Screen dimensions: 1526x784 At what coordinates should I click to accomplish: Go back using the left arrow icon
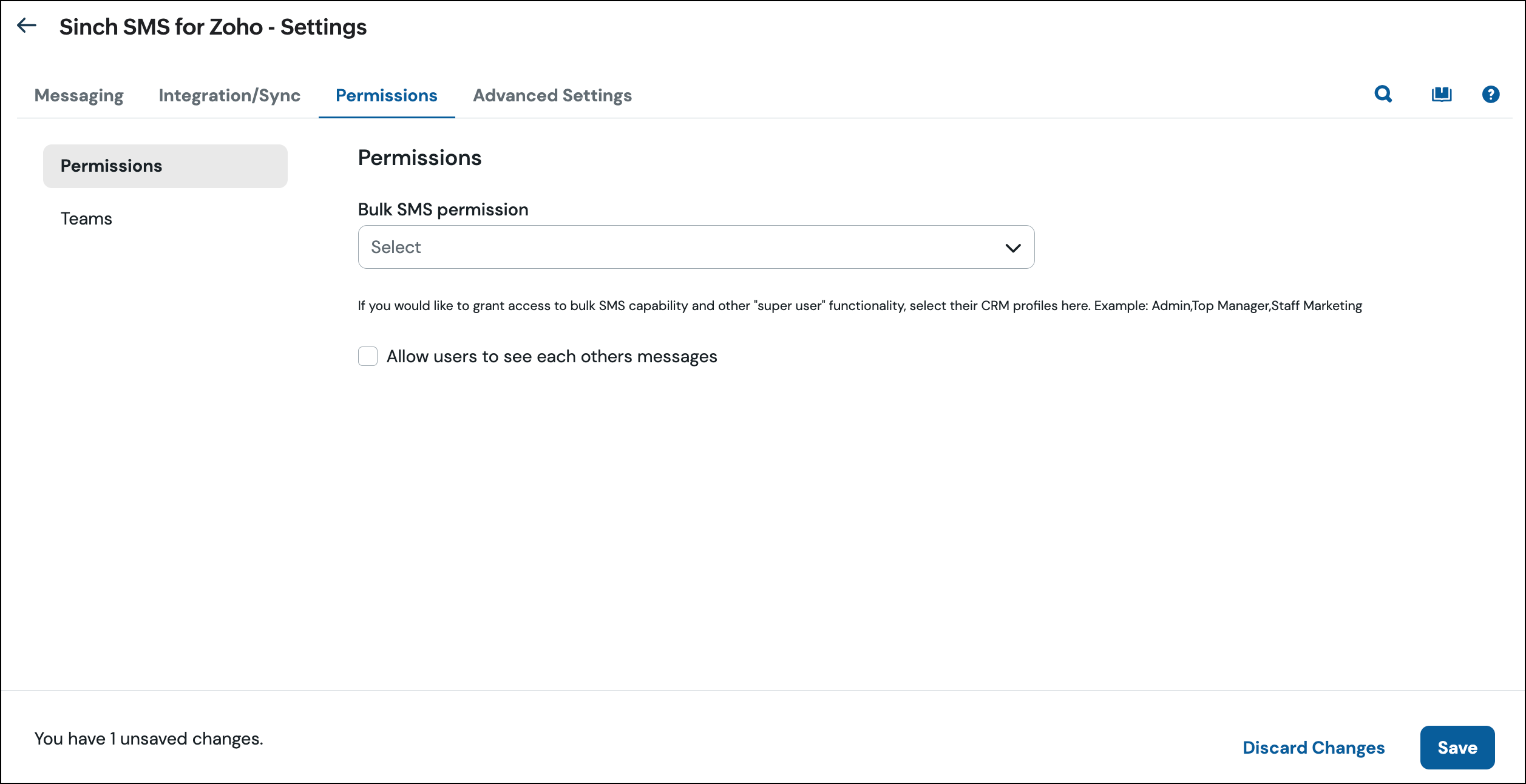27,25
